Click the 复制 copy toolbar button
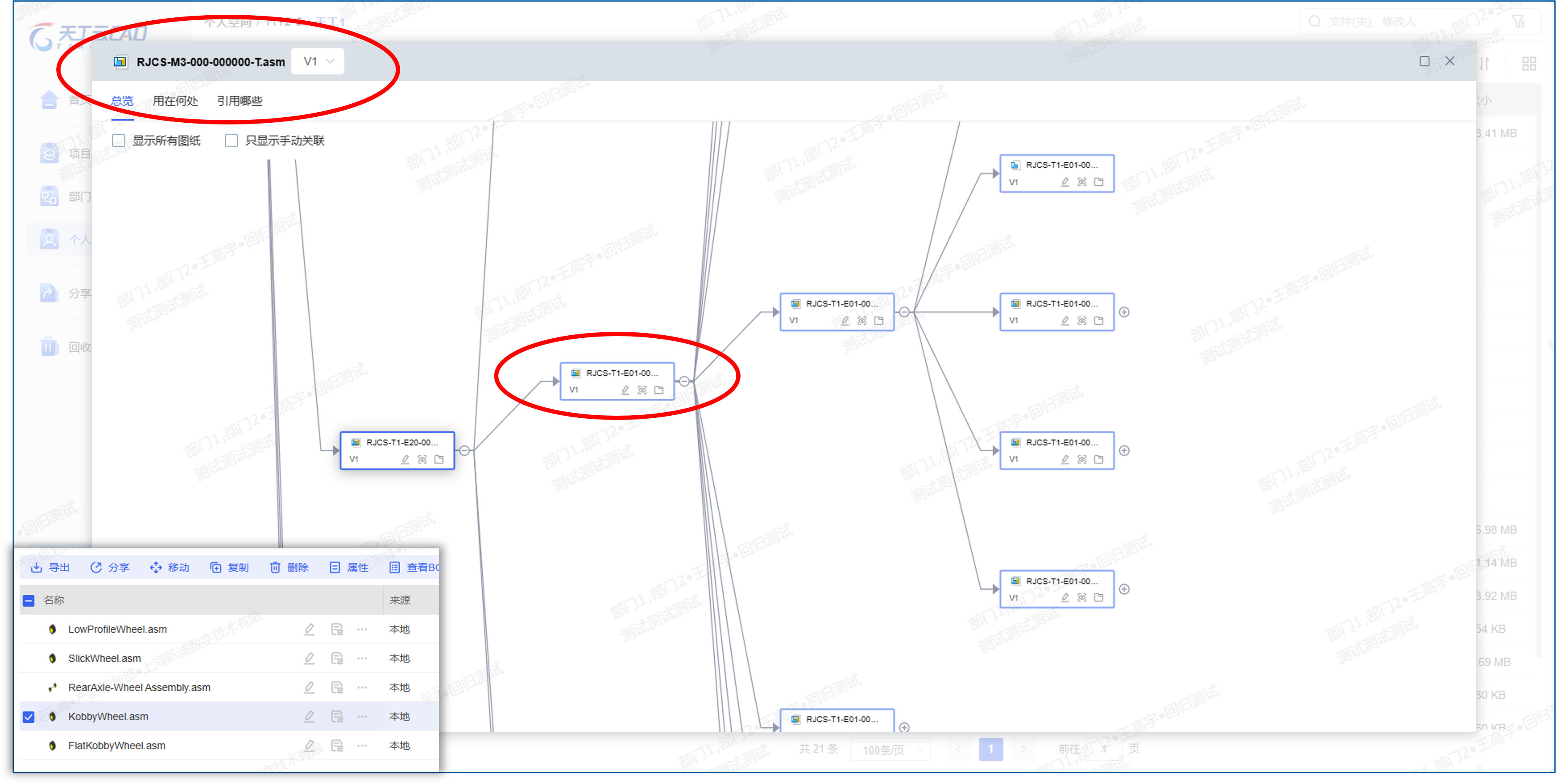 (229, 567)
